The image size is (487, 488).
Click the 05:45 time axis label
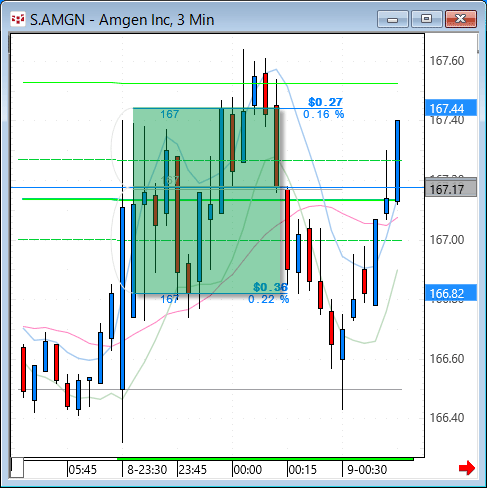(x=82, y=470)
